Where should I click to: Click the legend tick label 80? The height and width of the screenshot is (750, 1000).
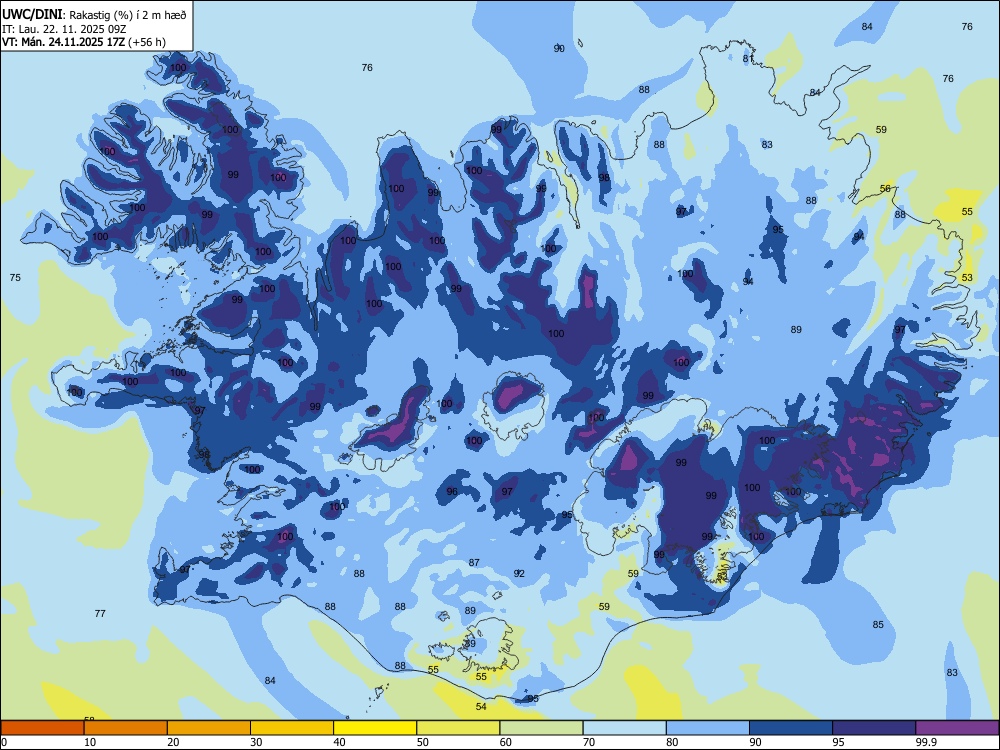[x=672, y=742]
